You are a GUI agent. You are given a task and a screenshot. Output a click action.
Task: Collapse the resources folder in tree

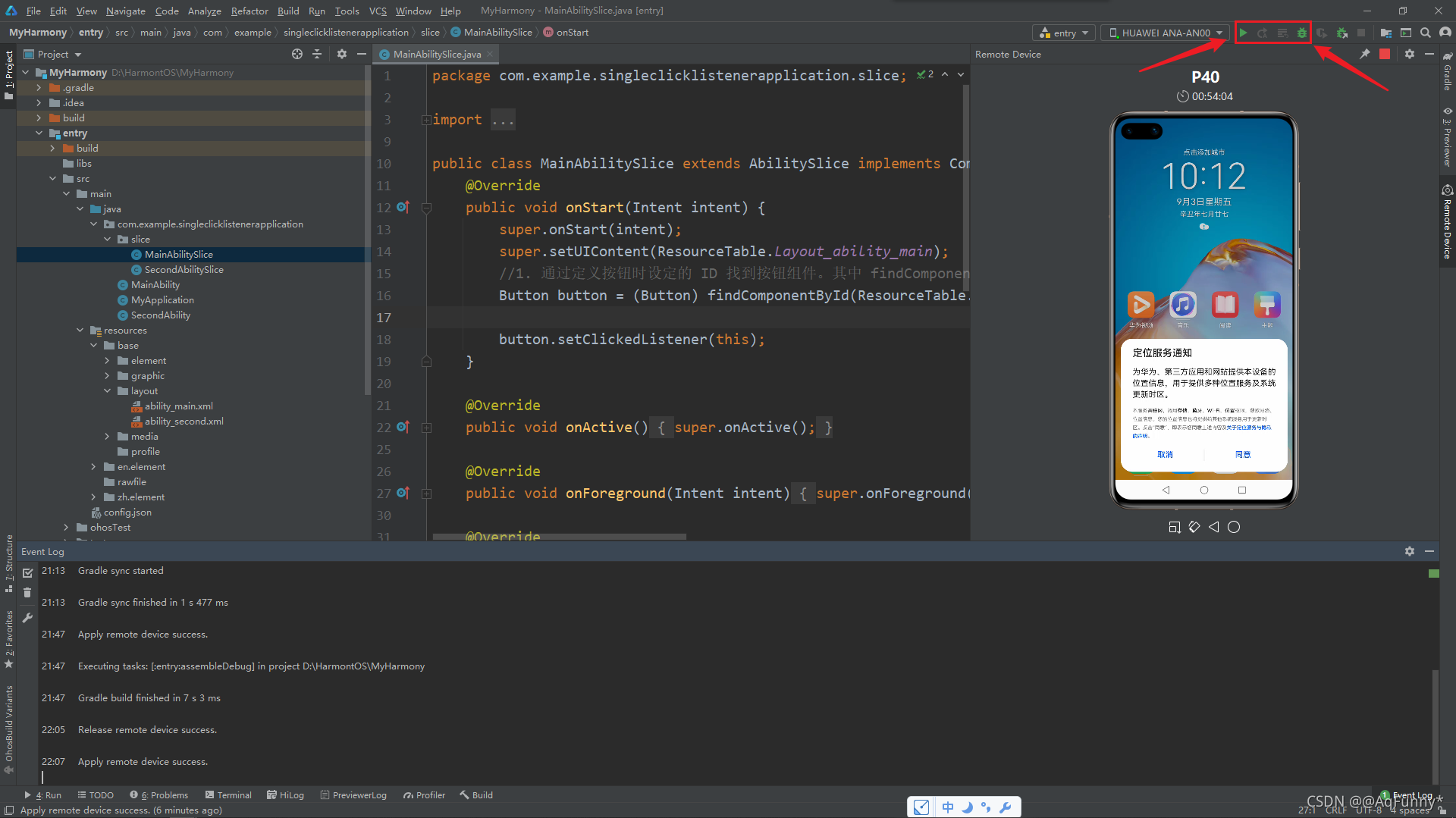coord(80,330)
